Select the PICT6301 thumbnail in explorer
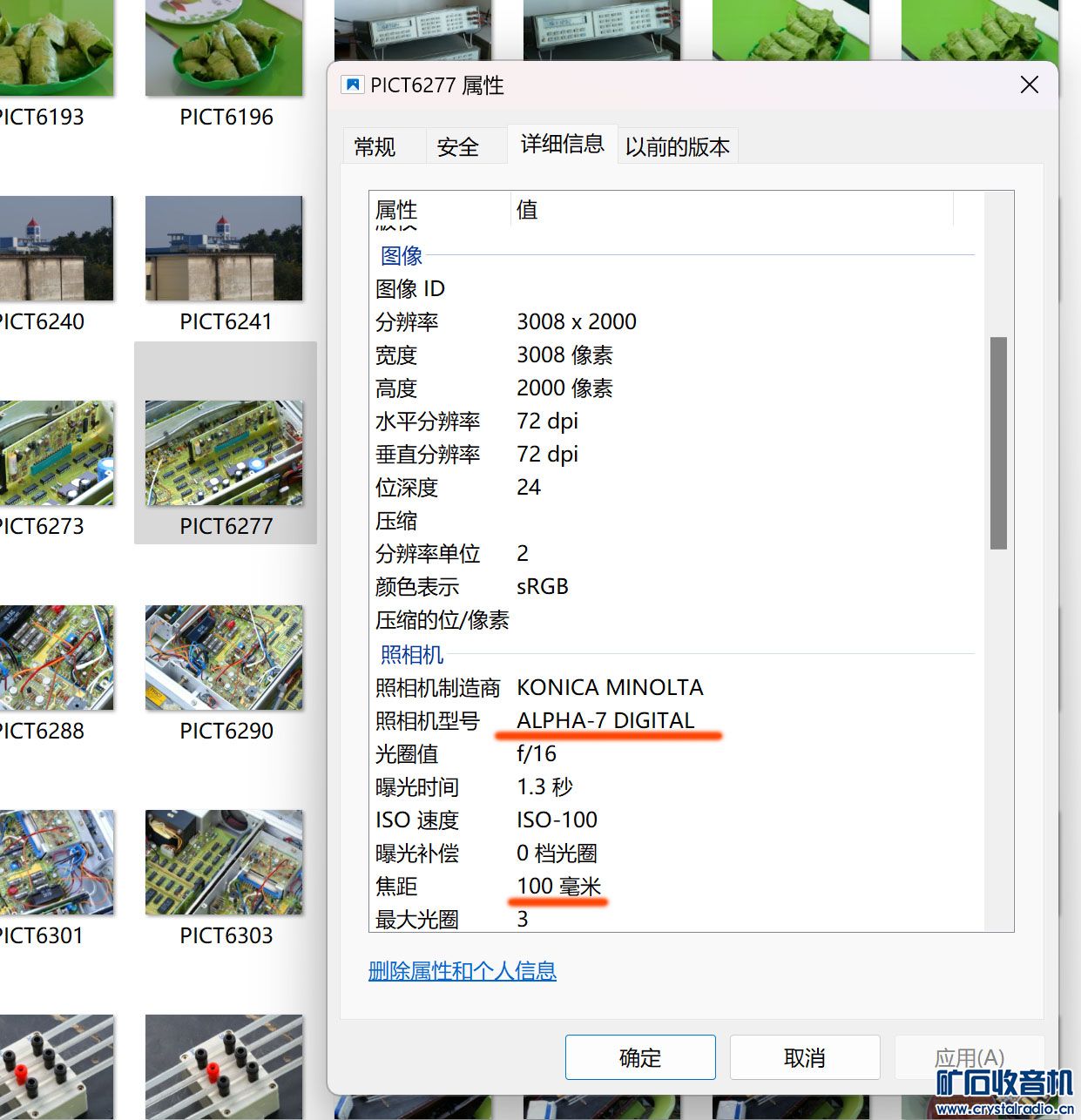This screenshot has width=1081, height=1120. point(57,862)
